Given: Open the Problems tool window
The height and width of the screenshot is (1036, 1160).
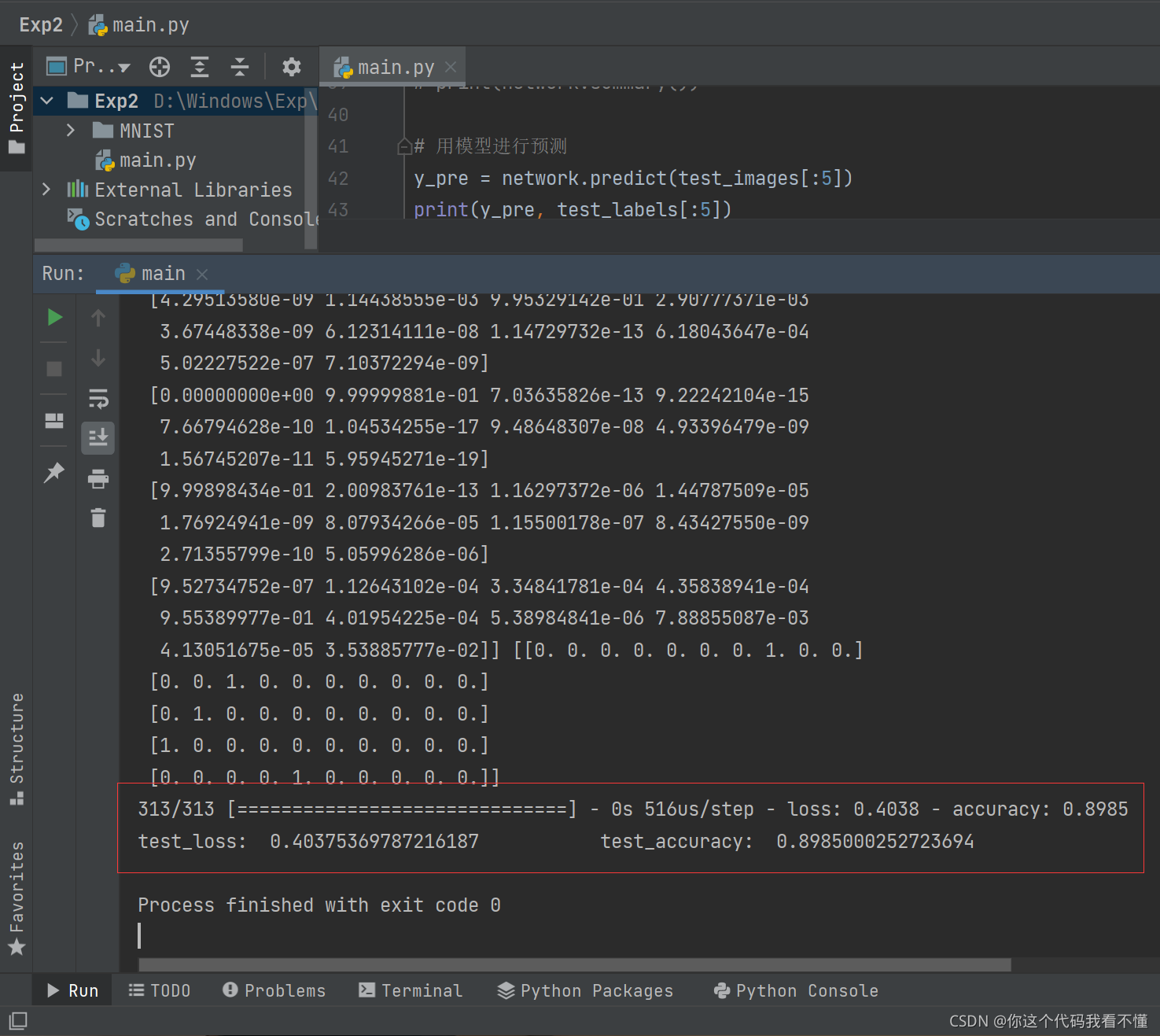Looking at the screenshot, I should coord(274,990).
